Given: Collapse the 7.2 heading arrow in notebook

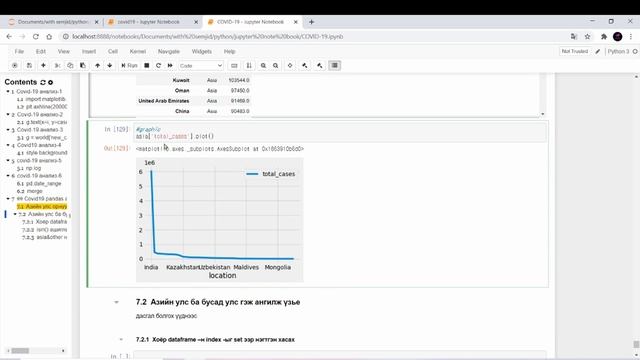Looking at the screenshot, I should 116,302.
